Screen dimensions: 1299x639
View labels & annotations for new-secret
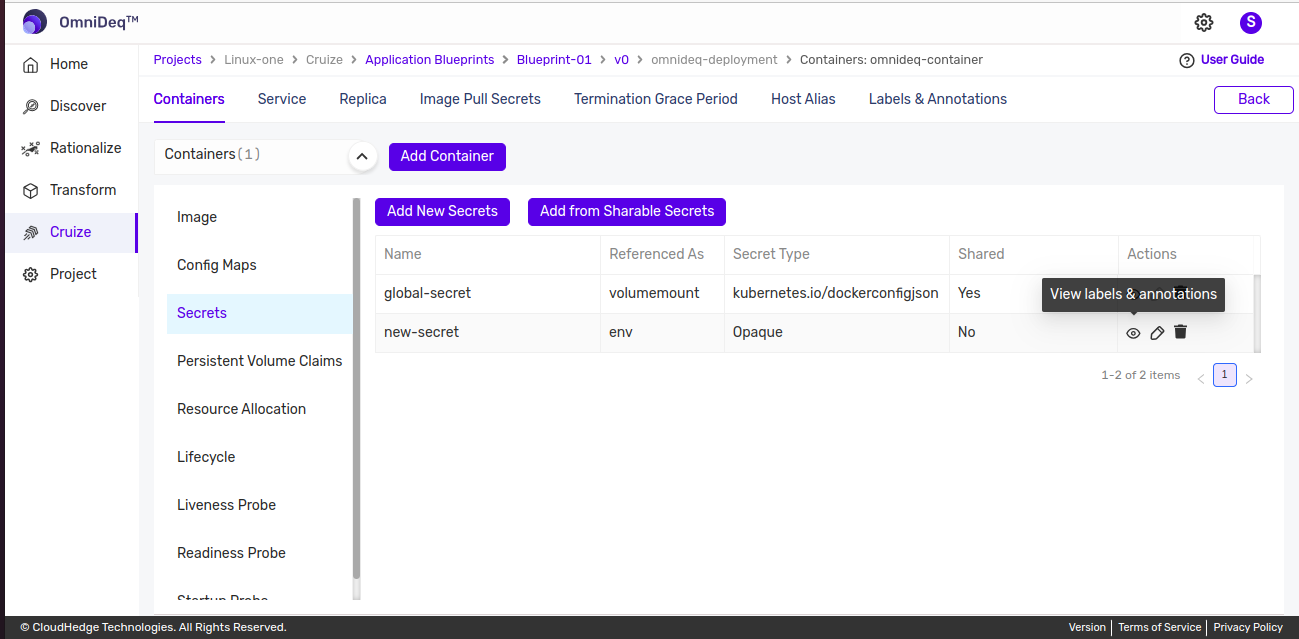[x=1133, y=333]
